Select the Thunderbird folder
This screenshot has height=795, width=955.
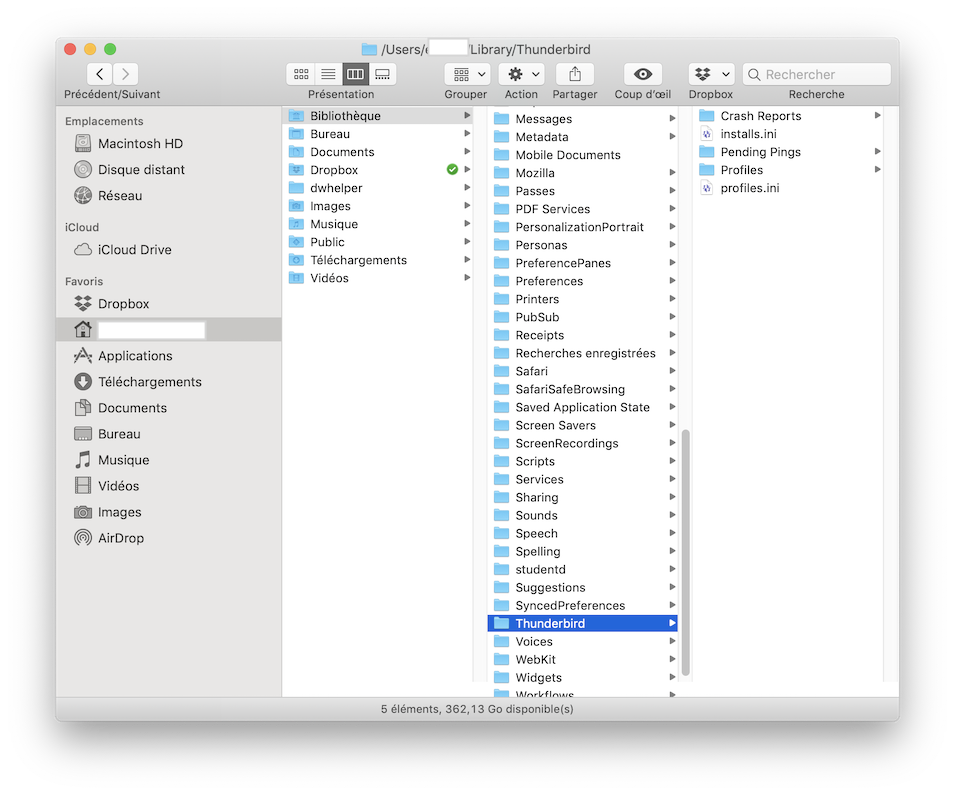582,623
